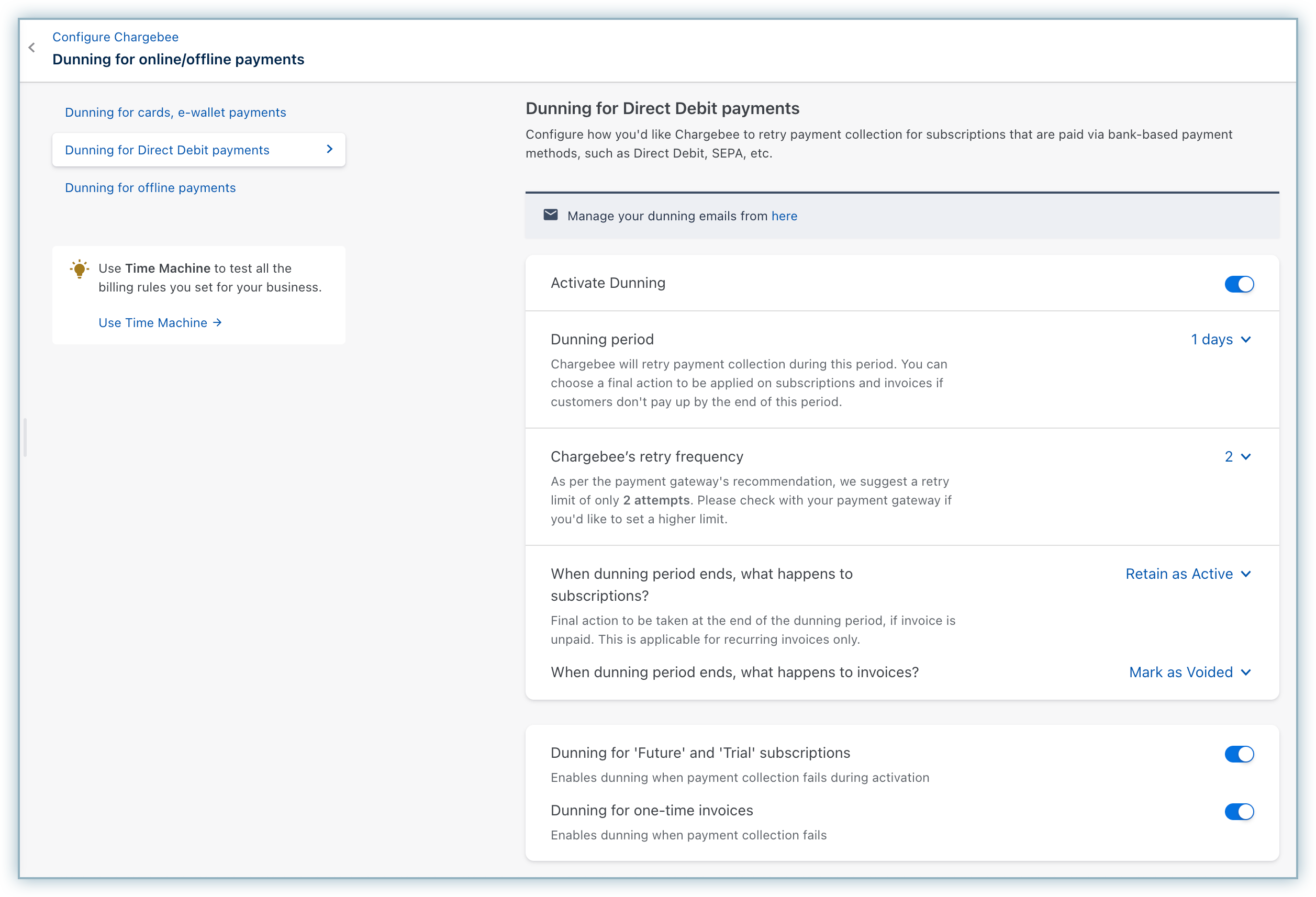Click the 'here' link to manage dunning emails
The image size is (1316, 897).
click(x=784, y=216)
